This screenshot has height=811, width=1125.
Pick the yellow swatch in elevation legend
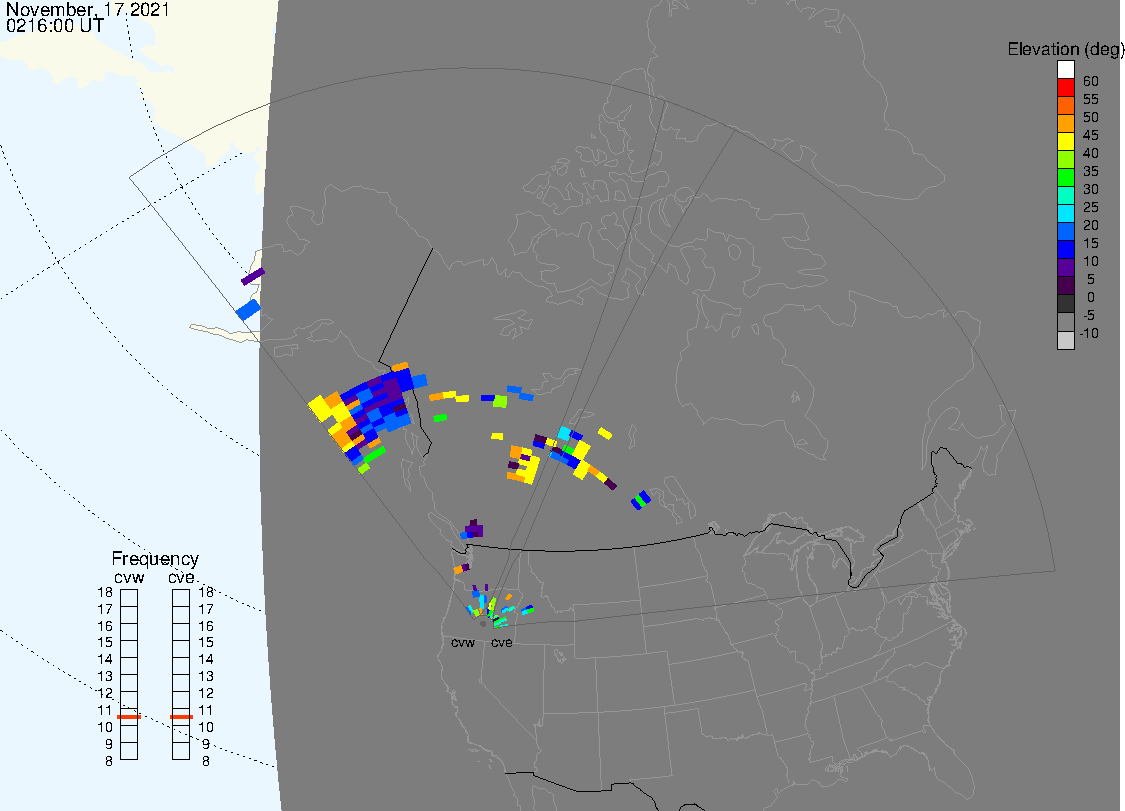(1065, 141)
